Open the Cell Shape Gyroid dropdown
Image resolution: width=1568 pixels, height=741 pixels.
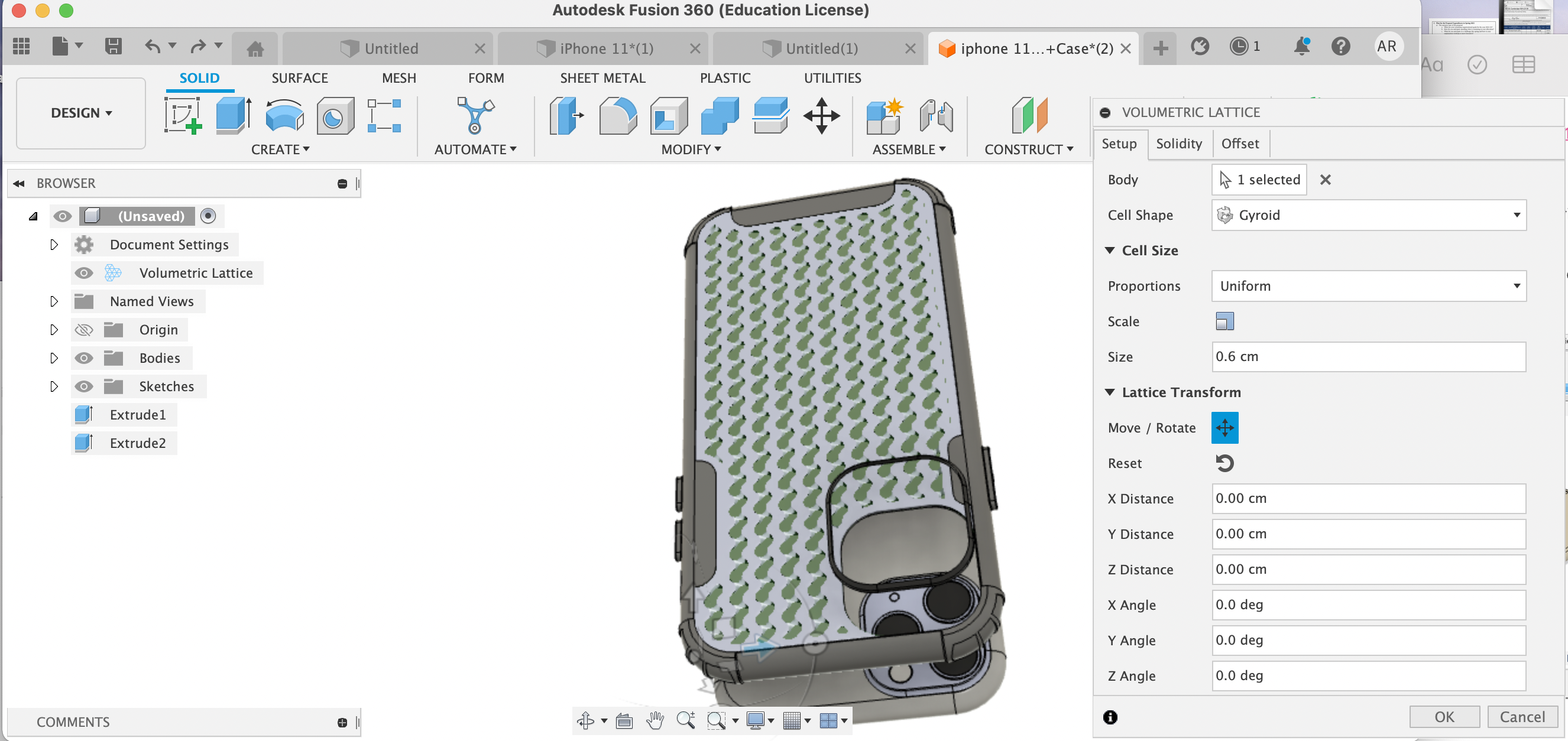point(1368,215)
